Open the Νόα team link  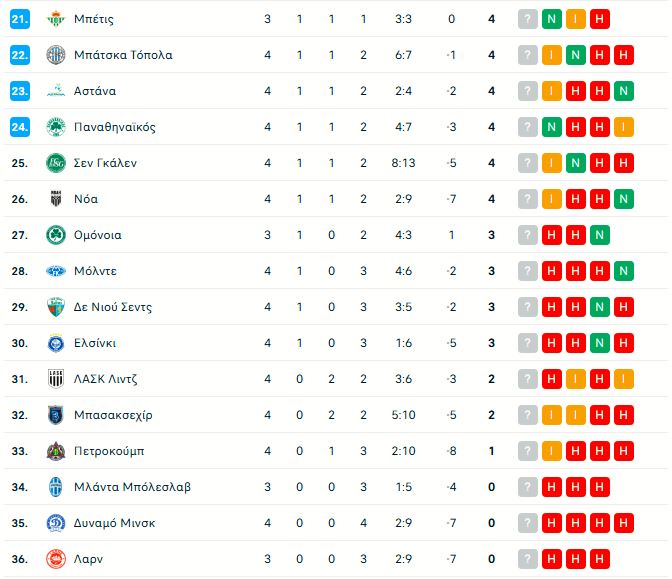pos(86,199)
